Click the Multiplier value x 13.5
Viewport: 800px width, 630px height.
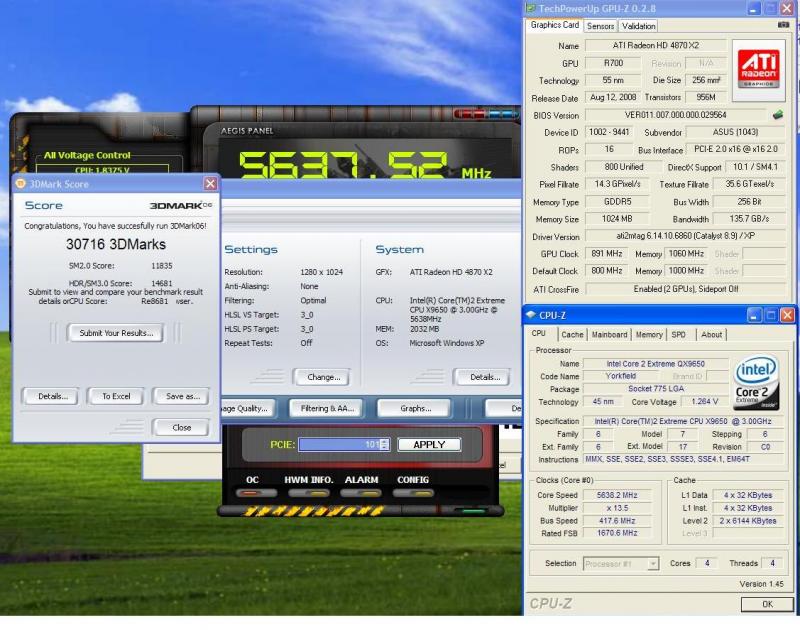617,508
